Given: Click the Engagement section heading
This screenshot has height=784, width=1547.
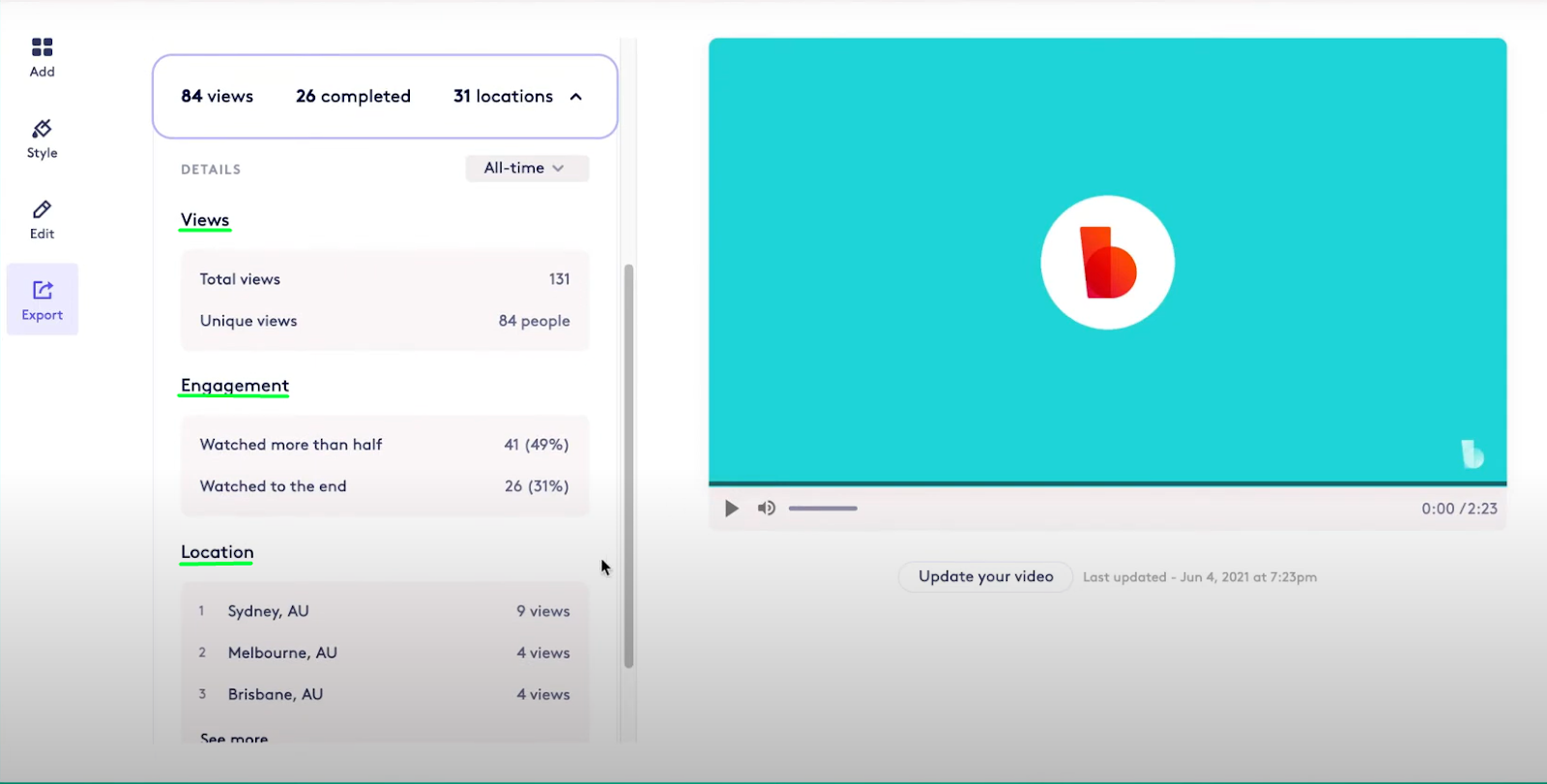Looking at the screenshot, I should coord(235,386).
